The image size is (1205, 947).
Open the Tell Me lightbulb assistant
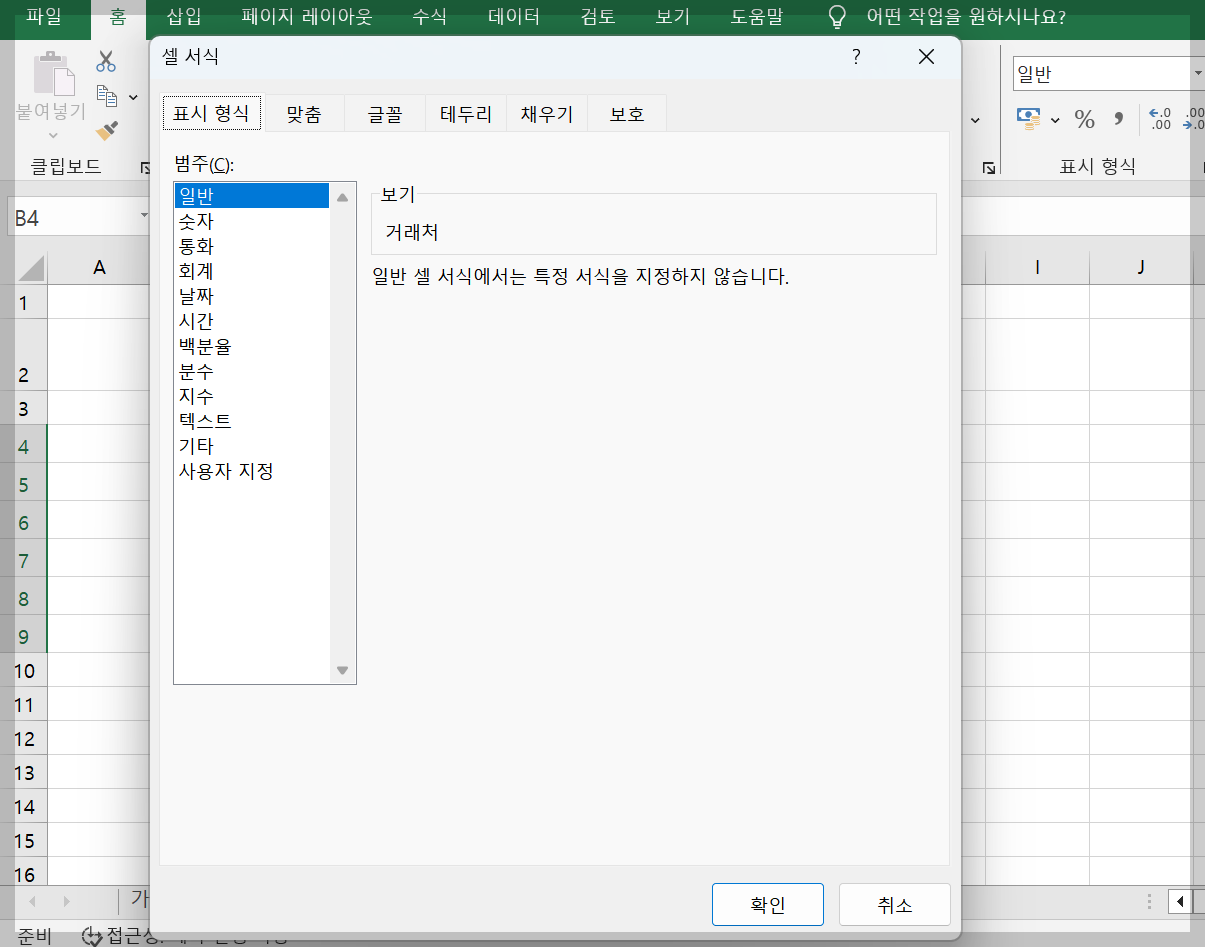click(836, 17)
